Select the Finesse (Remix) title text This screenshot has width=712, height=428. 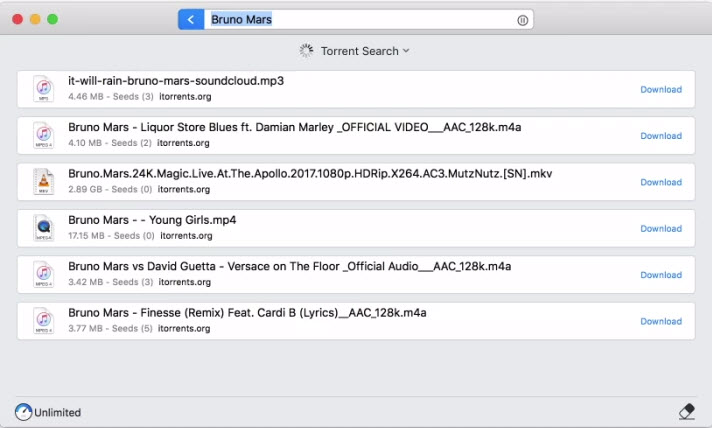coord(247,313)
